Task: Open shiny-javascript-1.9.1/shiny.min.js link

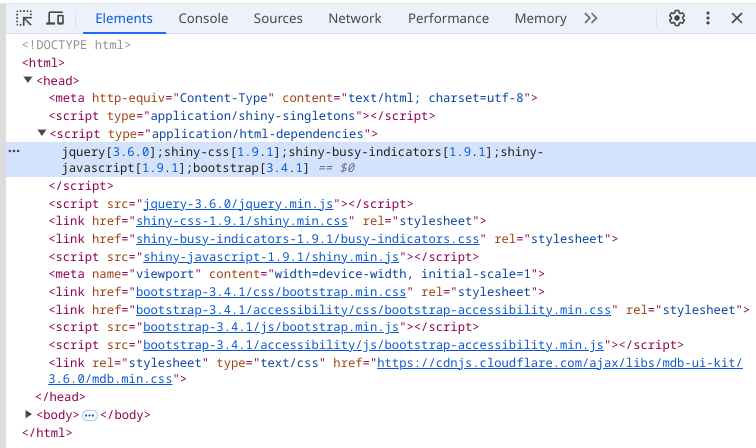Action: (x=271, y=257)
